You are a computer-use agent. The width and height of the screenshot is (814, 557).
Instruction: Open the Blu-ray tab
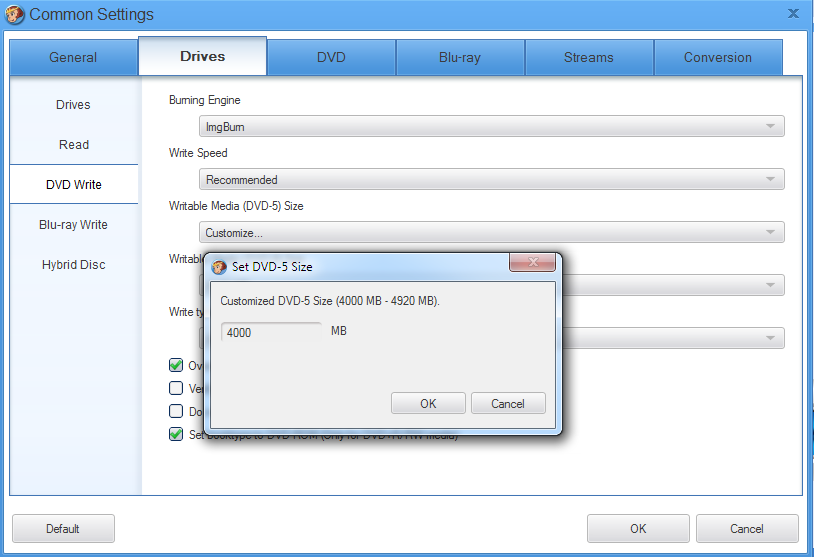pos(460,57)
